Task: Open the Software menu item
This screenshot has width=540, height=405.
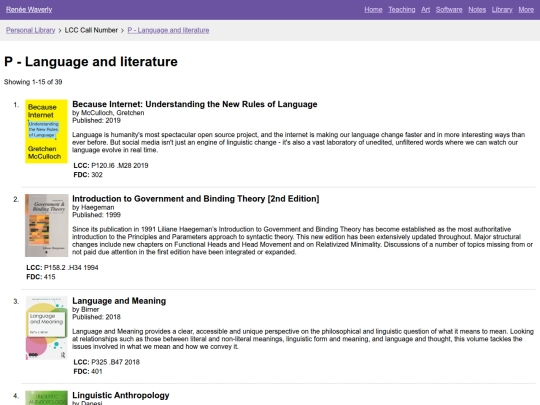Action: [449, 10]
